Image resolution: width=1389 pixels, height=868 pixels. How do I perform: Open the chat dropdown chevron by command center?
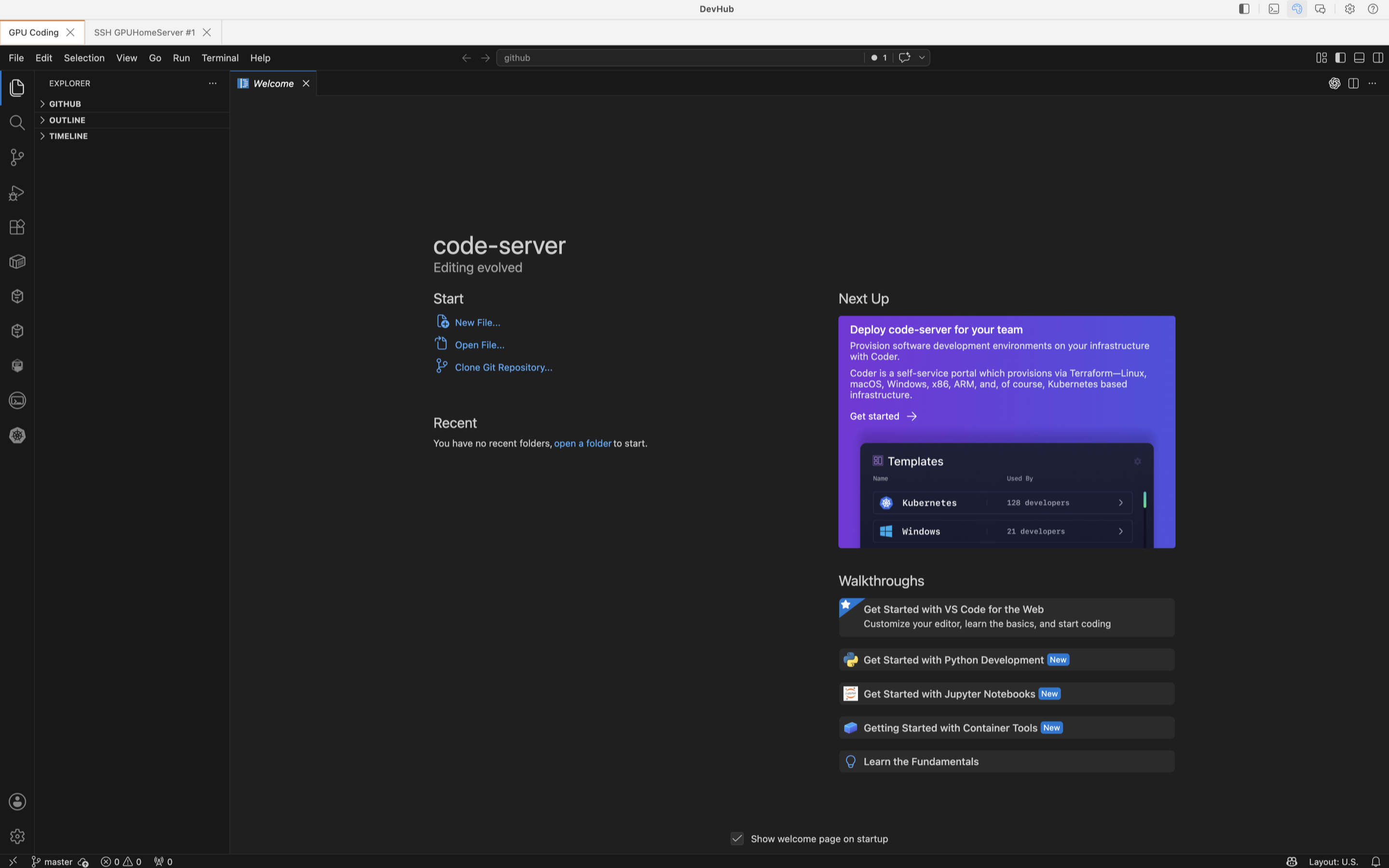click(x=922, y=58)
